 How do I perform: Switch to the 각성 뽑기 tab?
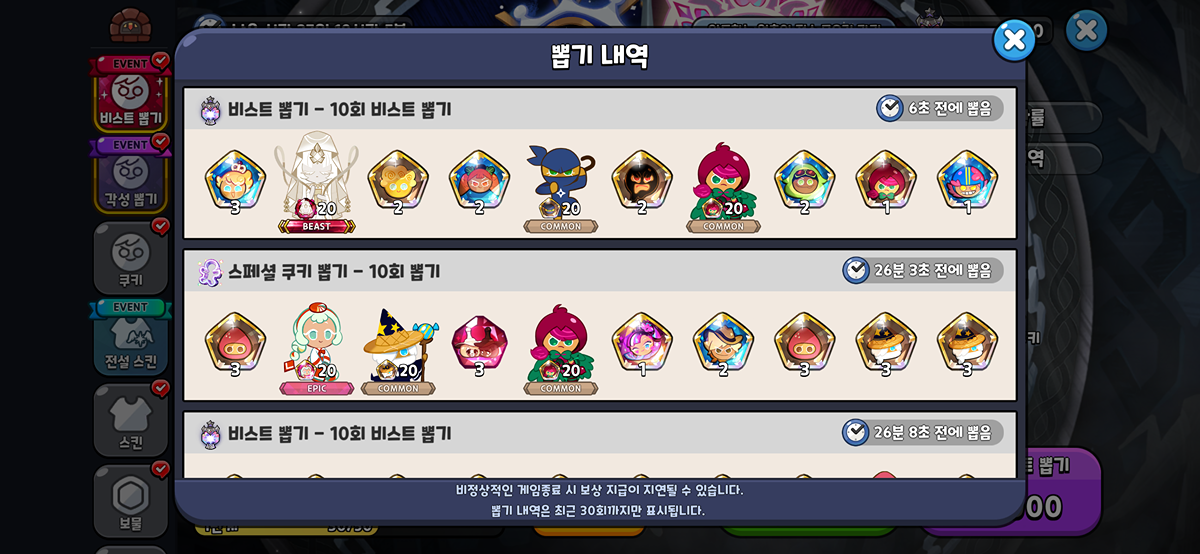(131, 174)
